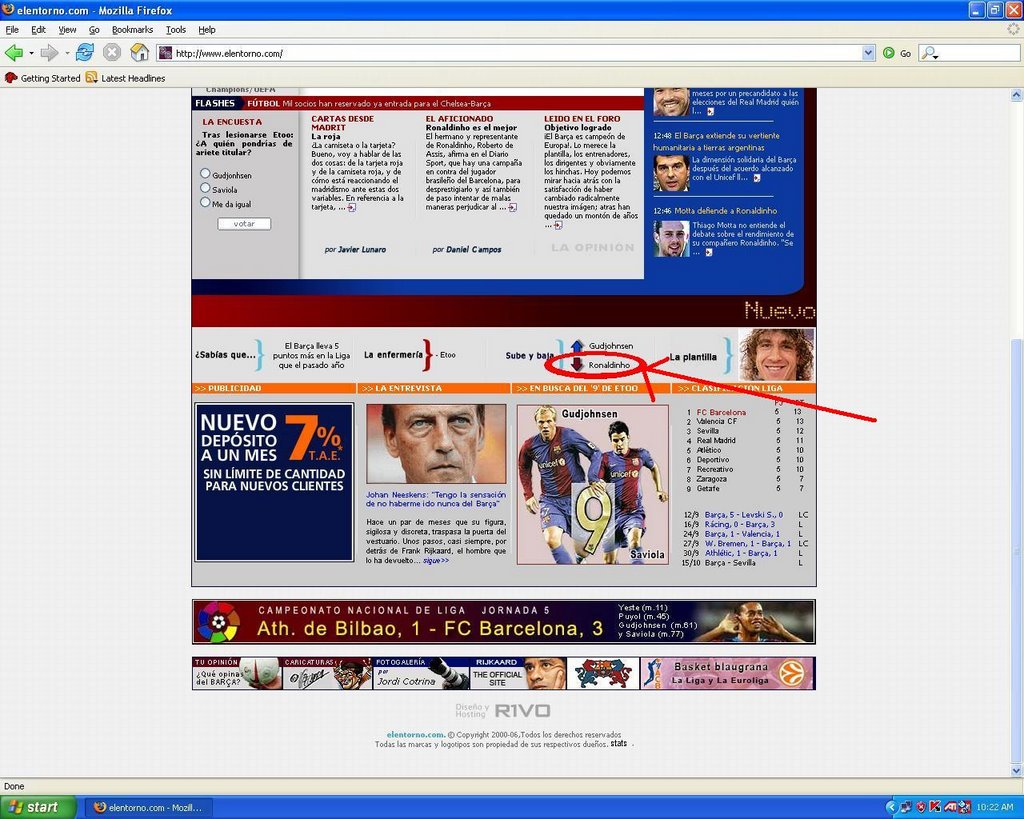The image size is (1024, 819).
Task: Click the read-more arrow under Objetivo logrado
Action: click(558, 225)
